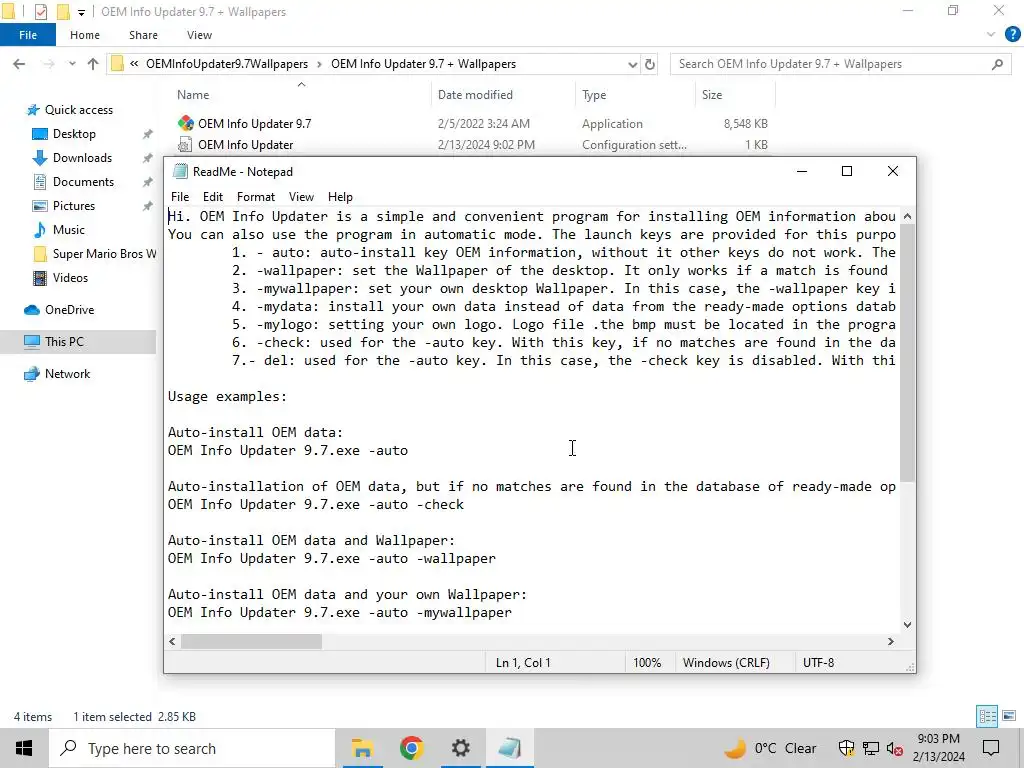Click Notepad's vertical scrollbar thumb
Screen dimensions: 1024x768
tap(907, 353)
